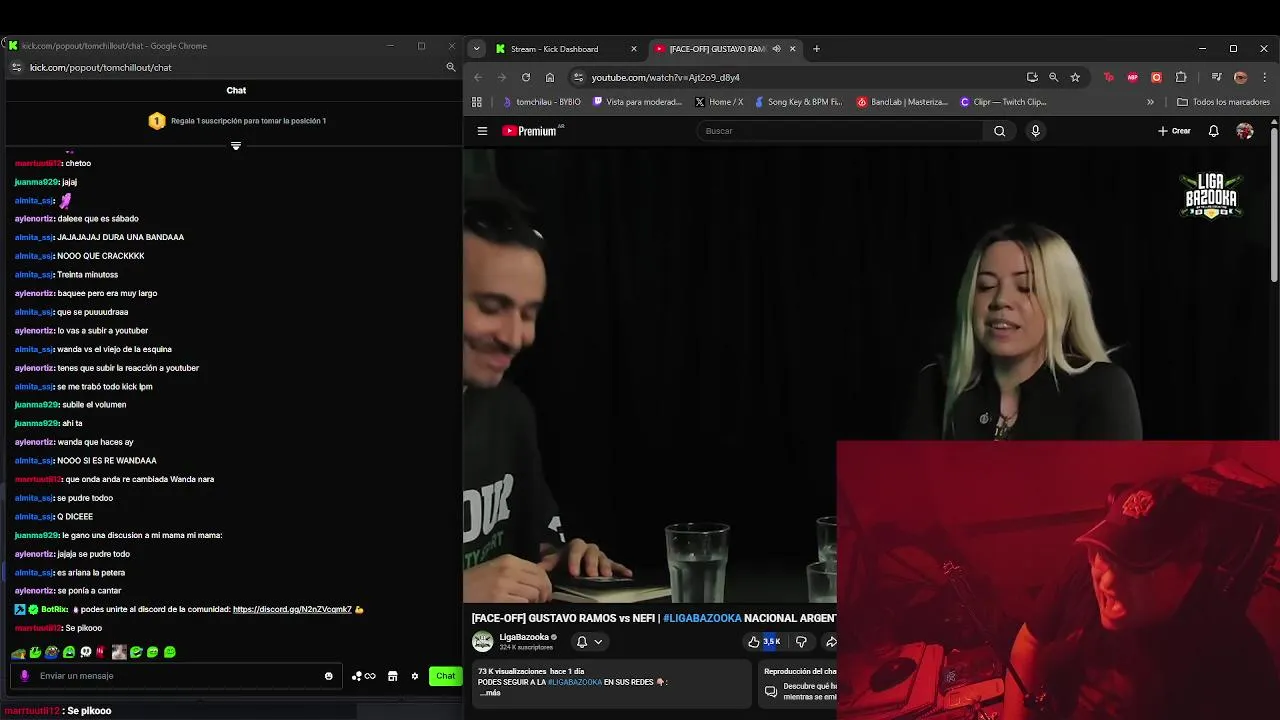This screenshot has height=720, width=1280.
Task: Show more bookmarks with the double chevron
Action: click(1150, 102)
